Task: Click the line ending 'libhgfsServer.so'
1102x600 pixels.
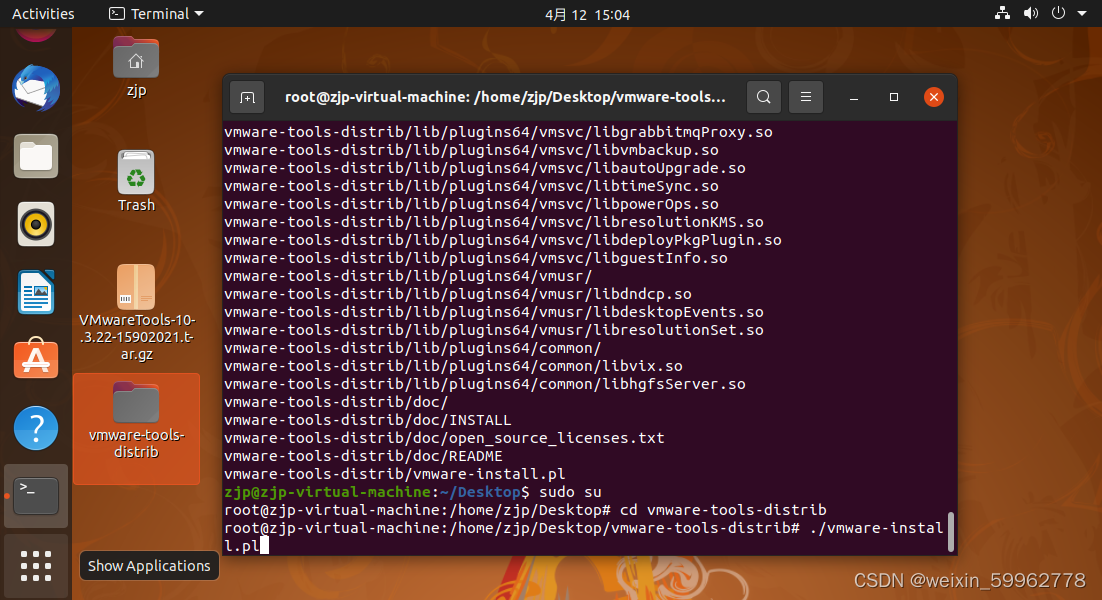Action: [x=485, y=384]
